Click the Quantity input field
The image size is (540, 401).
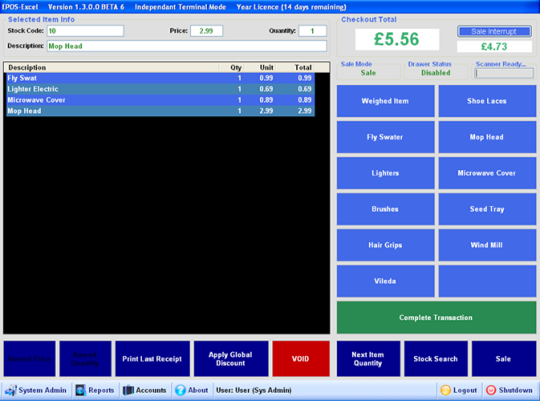(312, 31)
